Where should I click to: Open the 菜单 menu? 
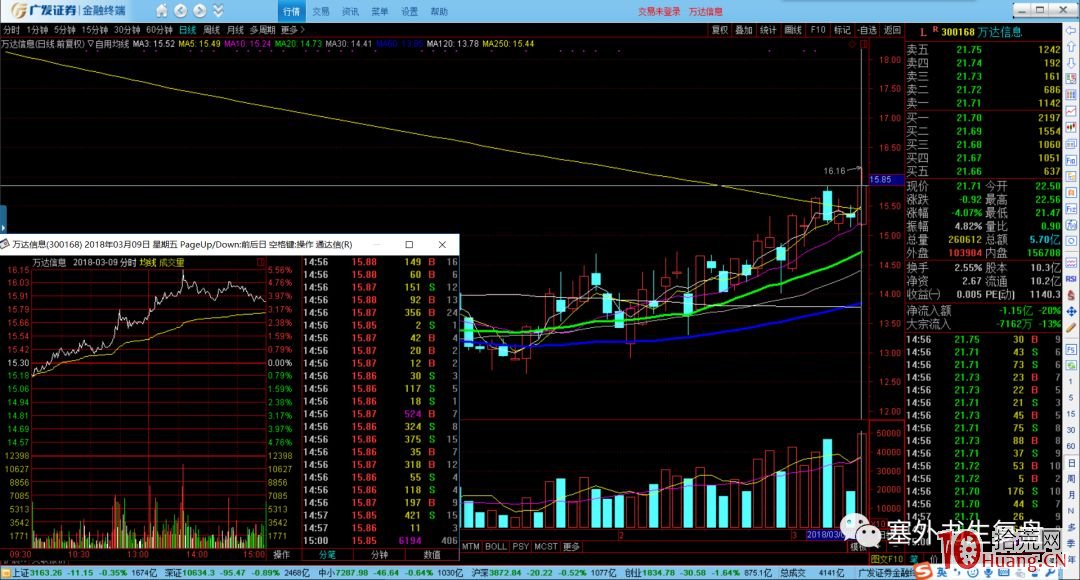[380, 12]
